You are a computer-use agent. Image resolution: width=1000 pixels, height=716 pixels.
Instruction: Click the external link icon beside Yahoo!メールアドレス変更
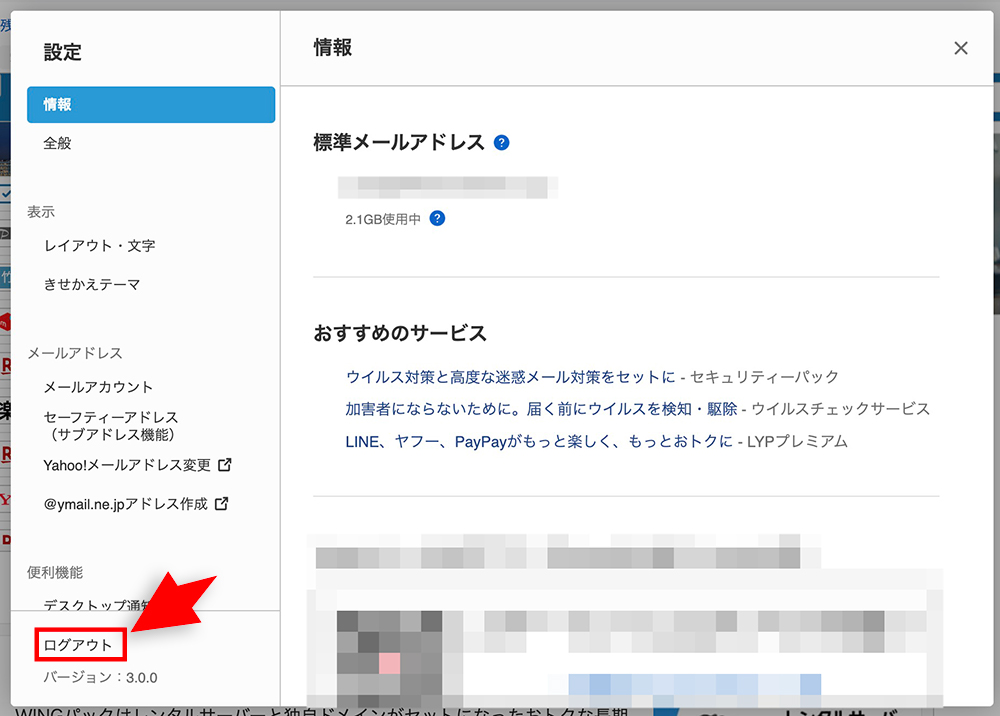224,465
